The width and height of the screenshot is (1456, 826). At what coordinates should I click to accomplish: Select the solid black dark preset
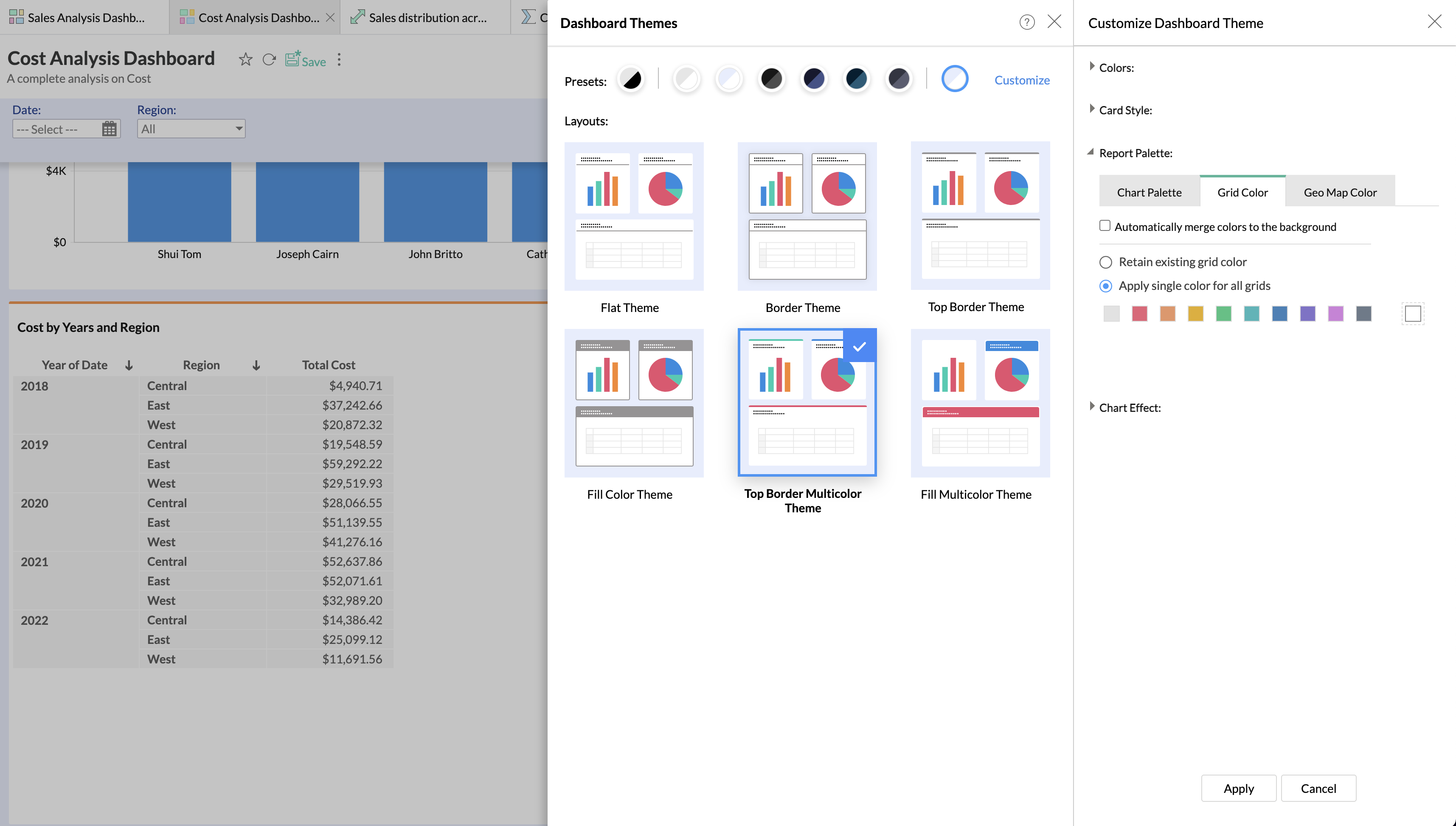click(771, 79)
